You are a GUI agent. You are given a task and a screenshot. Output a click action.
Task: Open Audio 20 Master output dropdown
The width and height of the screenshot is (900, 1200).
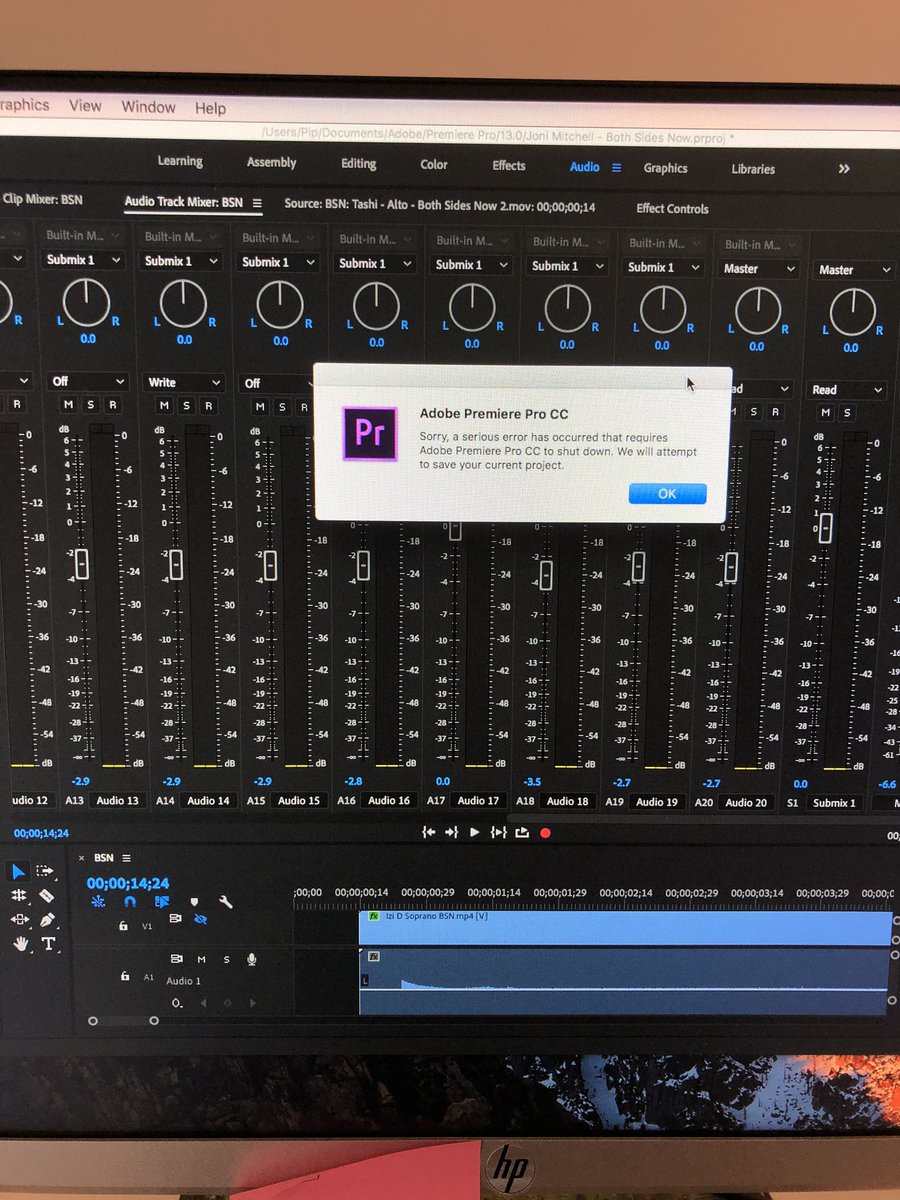[759, 269]
